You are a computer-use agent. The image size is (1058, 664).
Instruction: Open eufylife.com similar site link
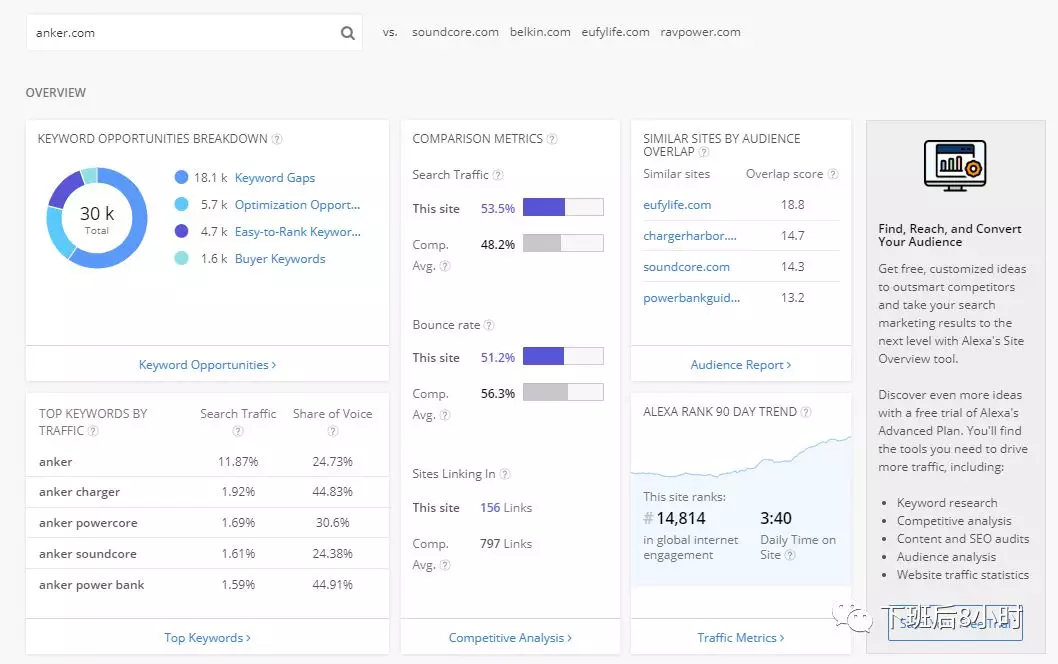[x=677, y=205]
